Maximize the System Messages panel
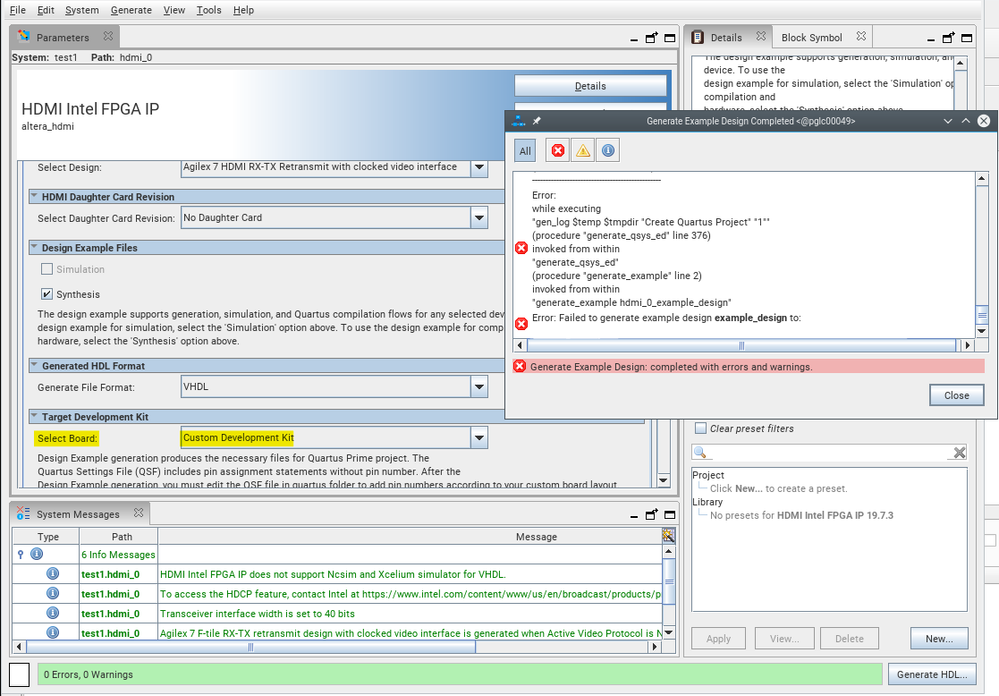 coord(670,515)
